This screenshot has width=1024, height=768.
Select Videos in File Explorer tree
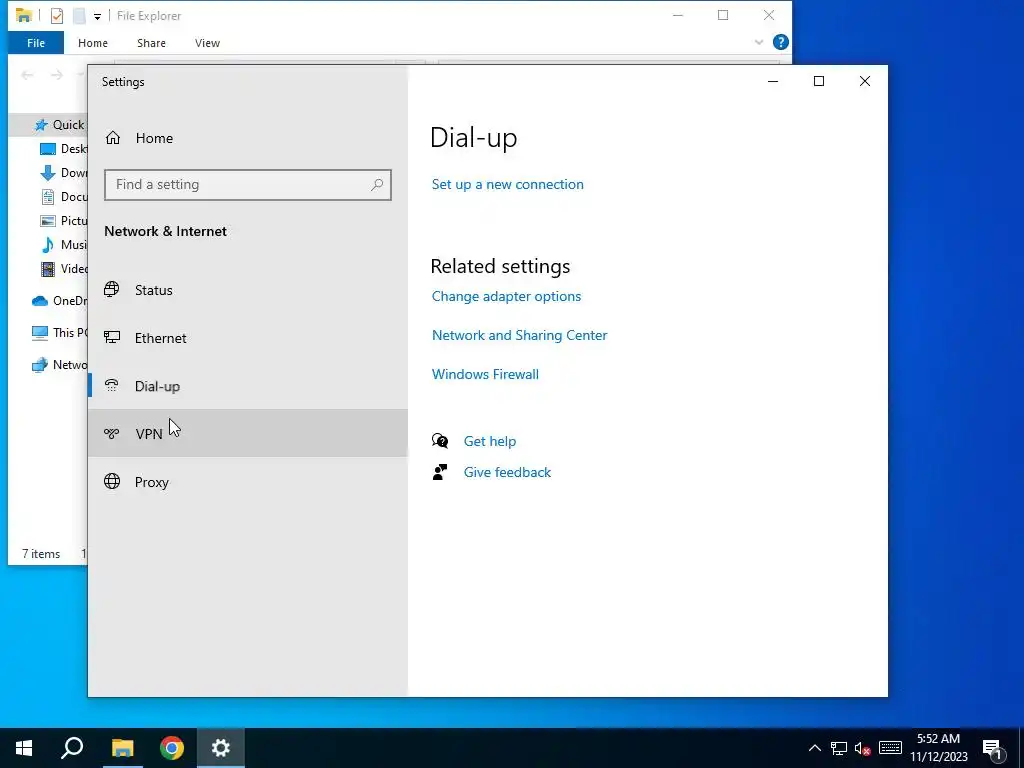[x=63, y=268]
